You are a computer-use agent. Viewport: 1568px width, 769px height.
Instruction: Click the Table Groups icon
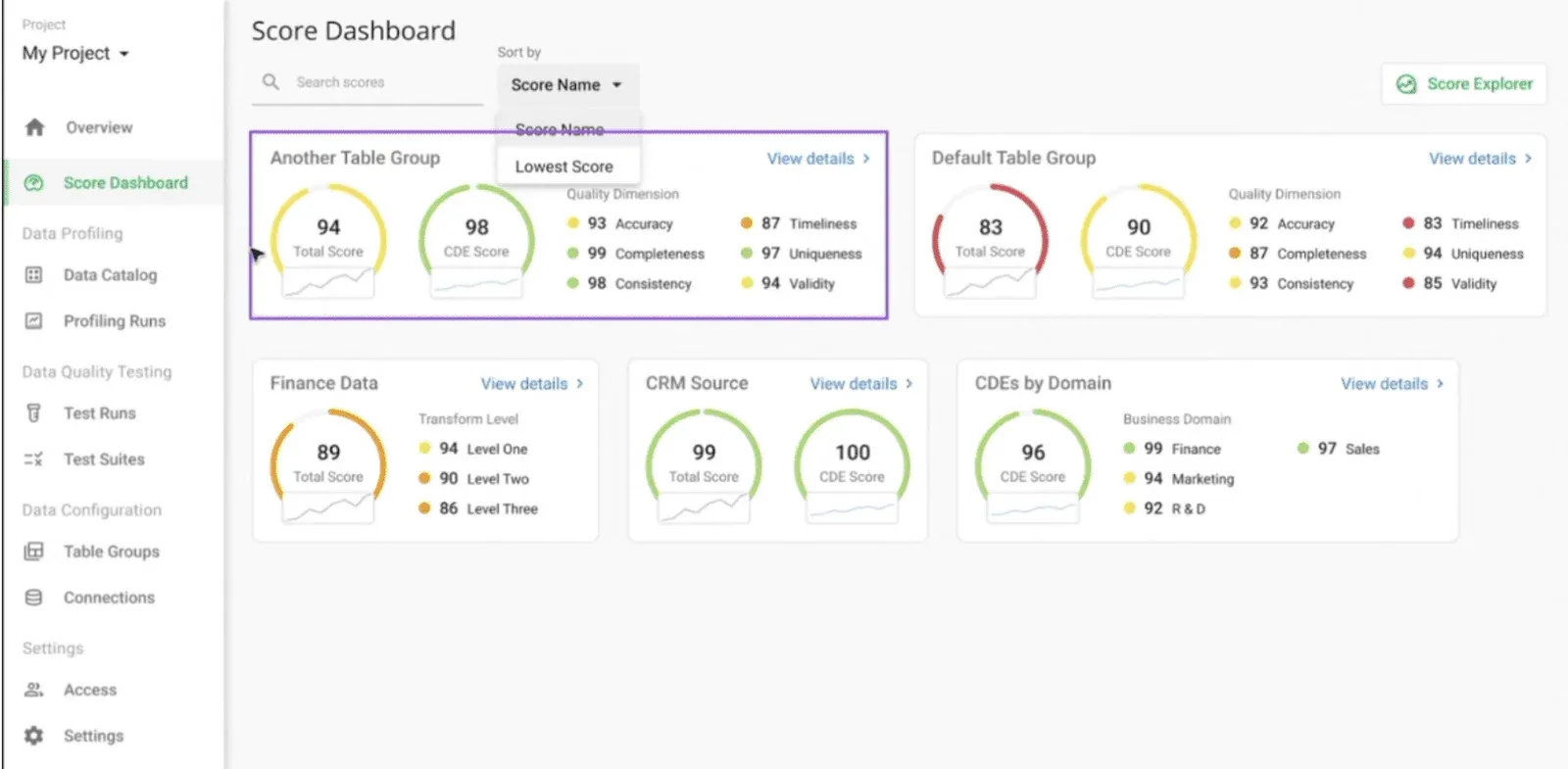(34, 552)
